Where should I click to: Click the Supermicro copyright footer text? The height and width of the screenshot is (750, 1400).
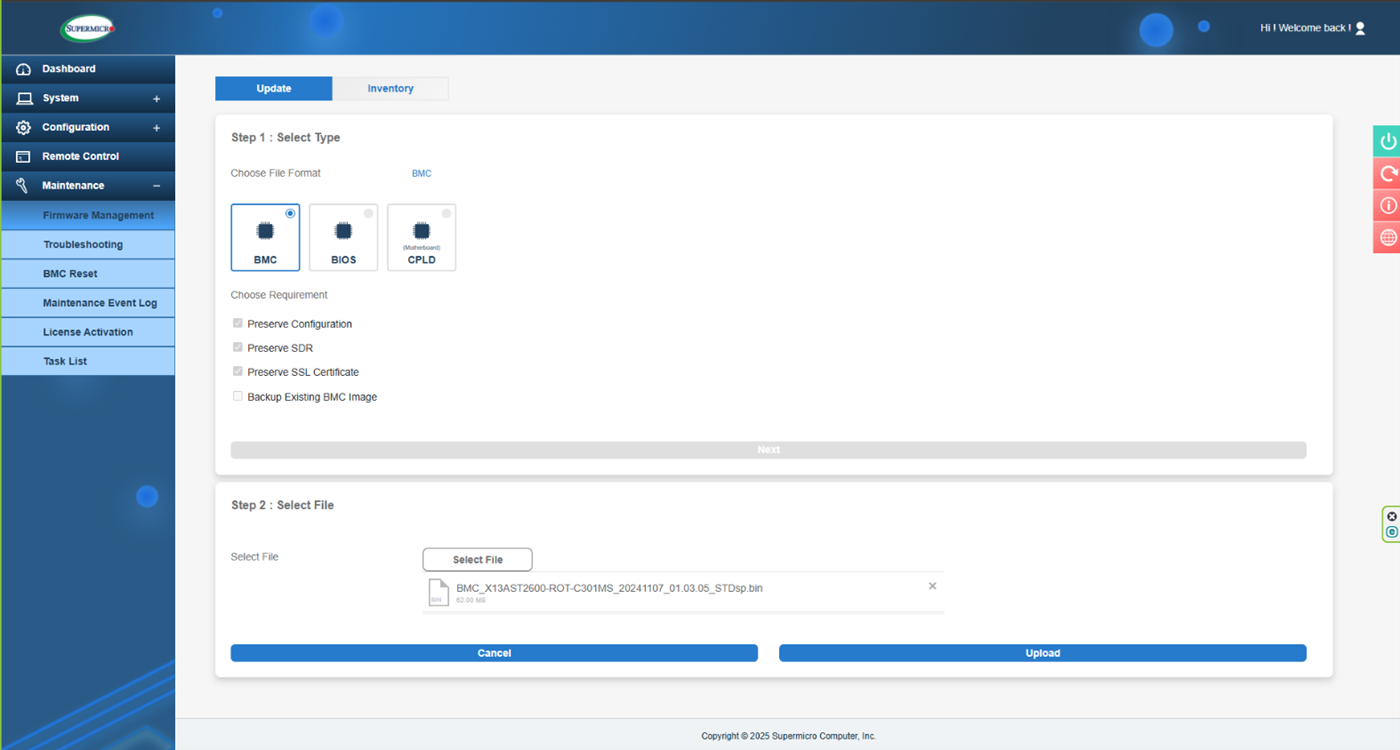[788, 736]
